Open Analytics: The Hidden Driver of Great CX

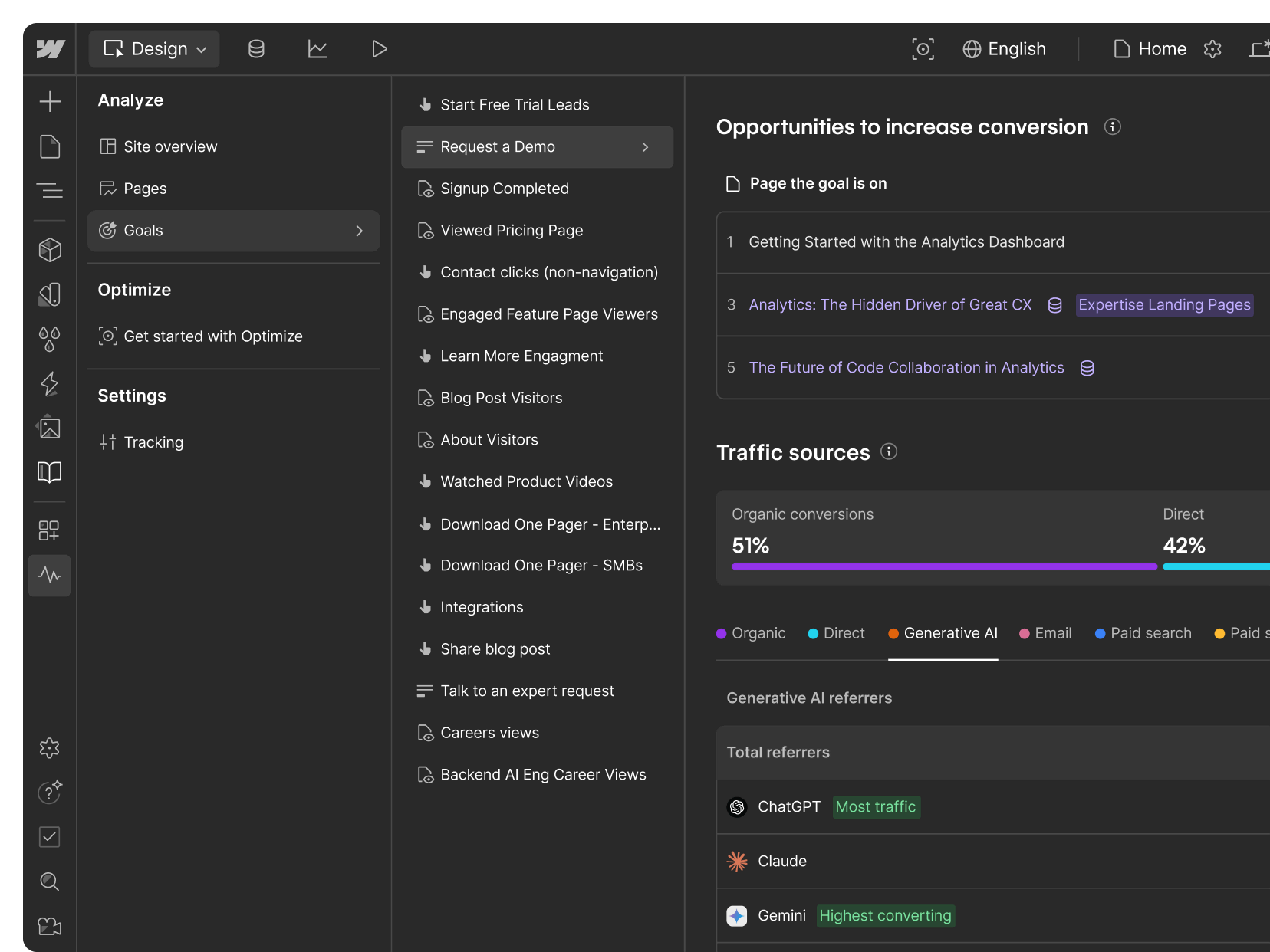click(x=890, y=305)
